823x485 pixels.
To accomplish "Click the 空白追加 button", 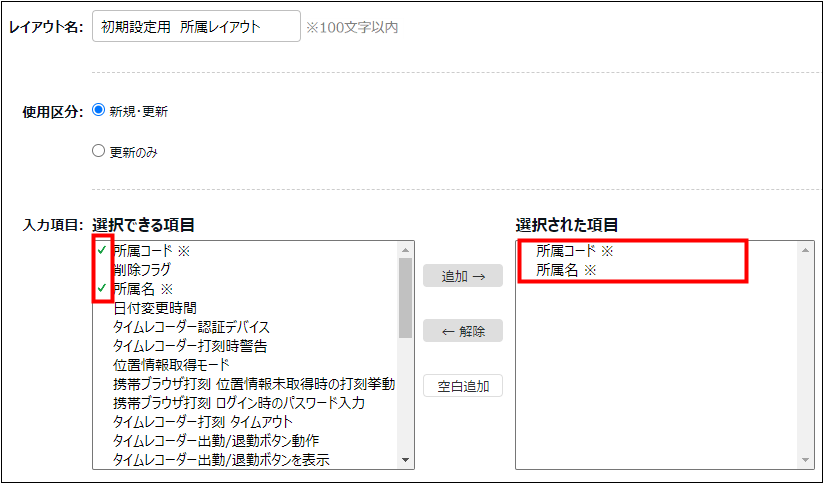I will (x=462, y=386).
